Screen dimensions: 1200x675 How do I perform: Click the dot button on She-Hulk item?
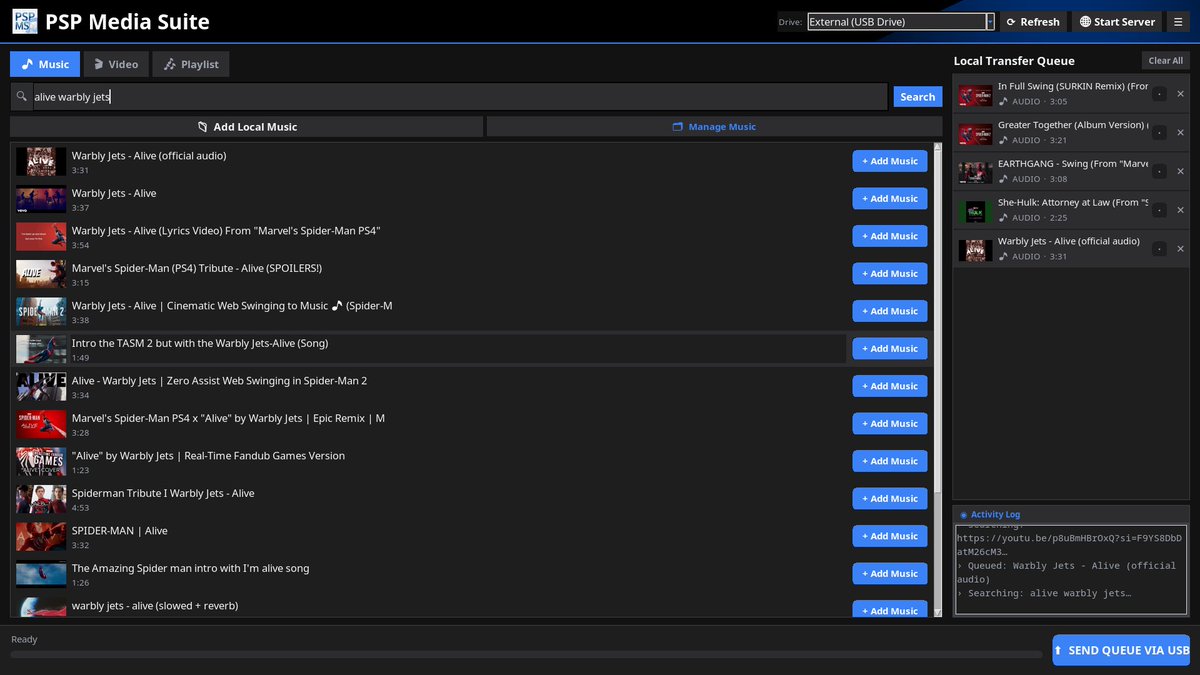pyautogui.click(x=1159, y=210)
